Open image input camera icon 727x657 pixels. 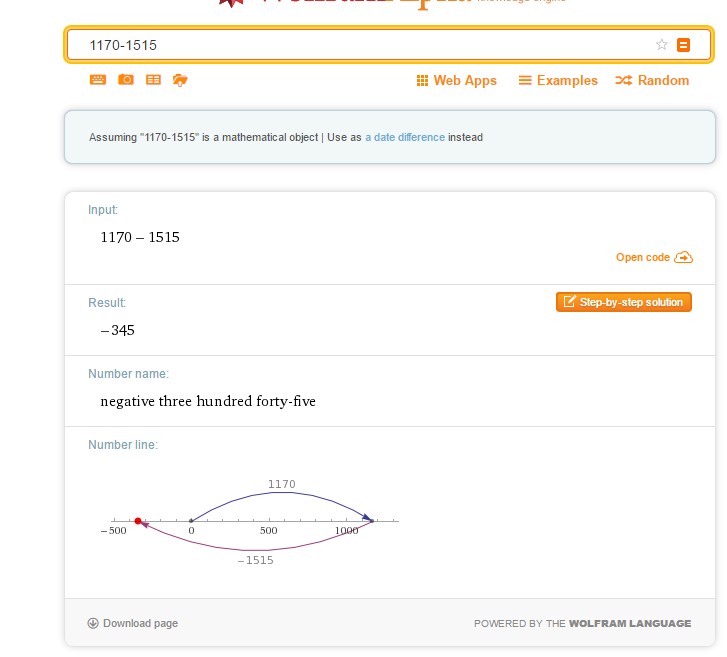point(126,80)
